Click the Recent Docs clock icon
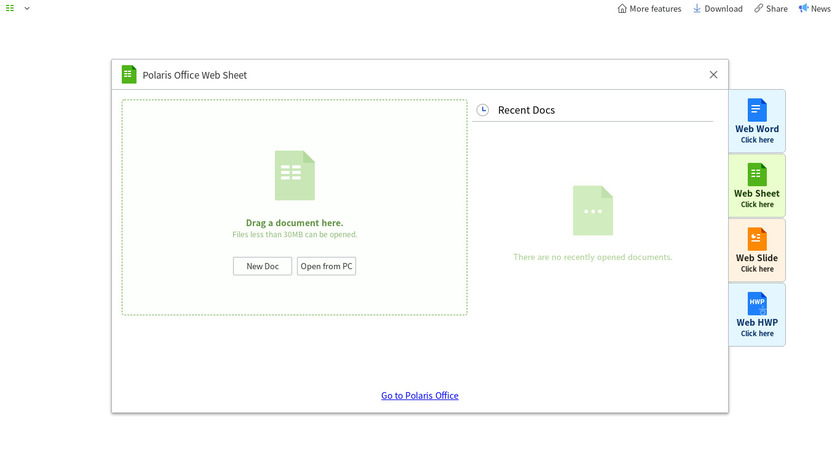Image resolution: width=840 pixels, height=472 pixels. tap(483, 110)
